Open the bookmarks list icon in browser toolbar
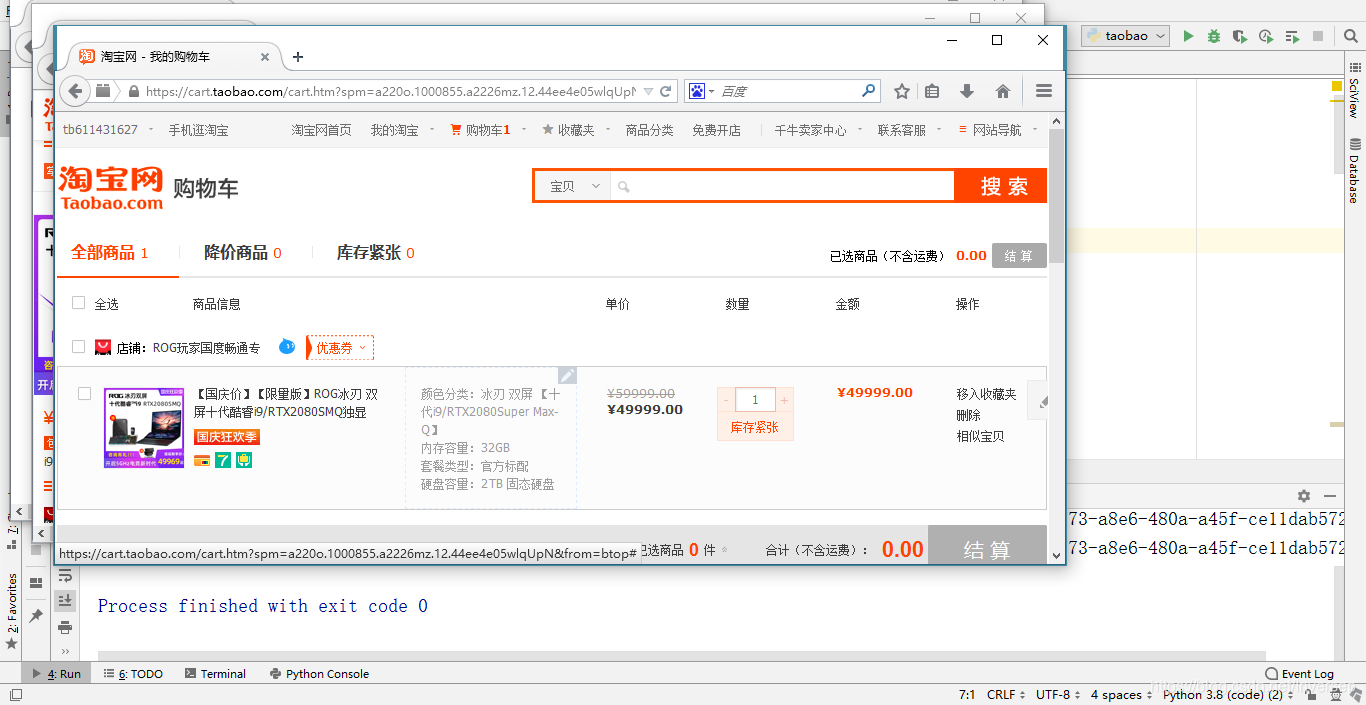The image size is (1366, 705). [932, 91]
